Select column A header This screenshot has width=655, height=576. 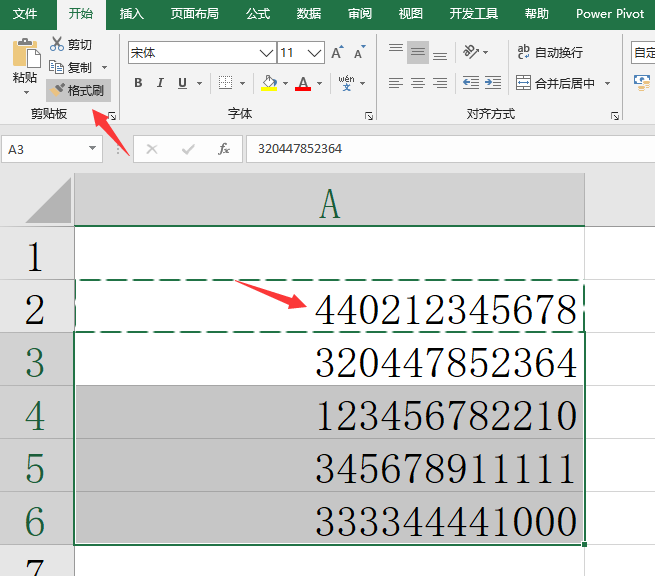(330, 200)
